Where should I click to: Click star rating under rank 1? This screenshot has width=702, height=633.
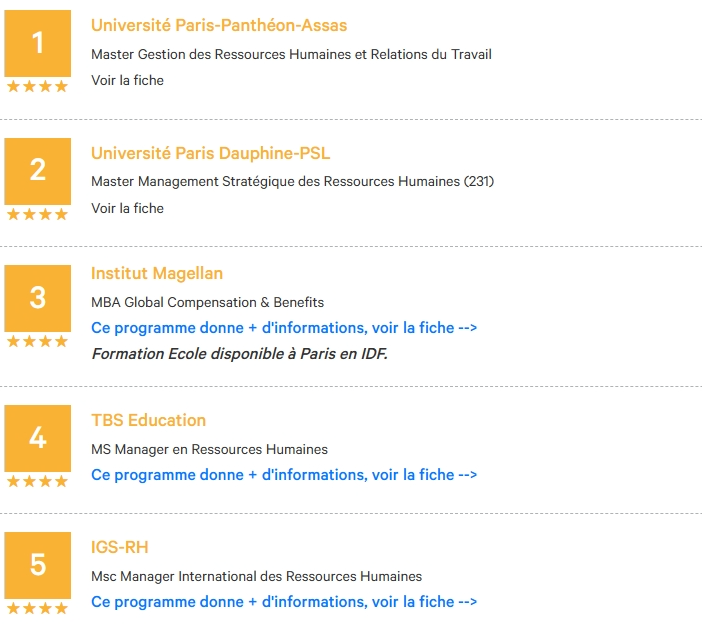(x=38, y=86)
